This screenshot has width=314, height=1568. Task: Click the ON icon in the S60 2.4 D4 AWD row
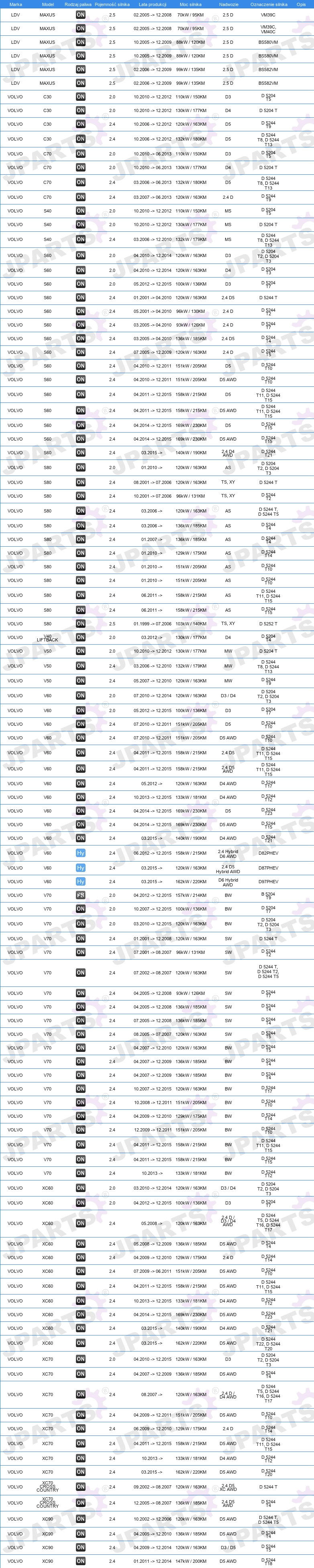pyautogui.click(x=80, y=453)
